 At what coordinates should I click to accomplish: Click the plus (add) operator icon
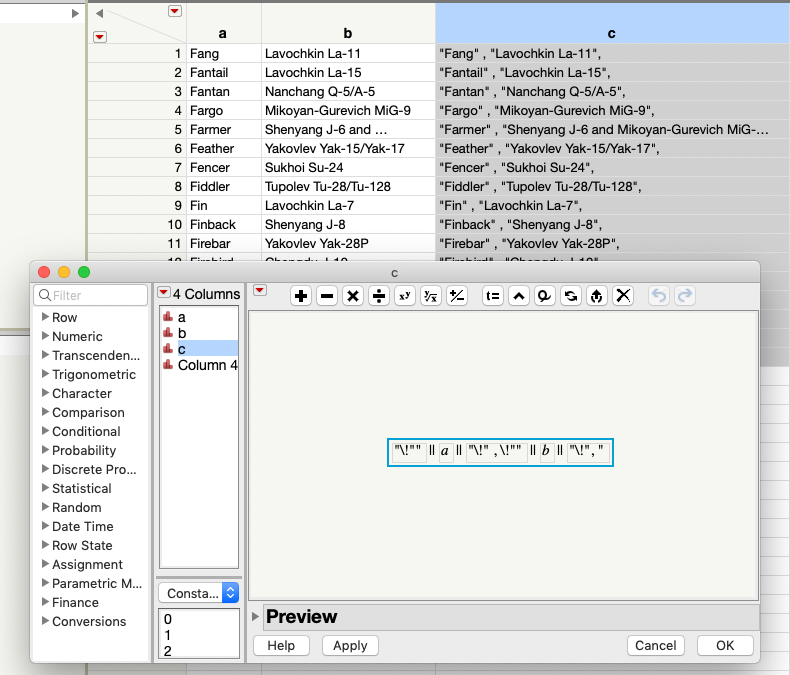[x=301, y=296]
